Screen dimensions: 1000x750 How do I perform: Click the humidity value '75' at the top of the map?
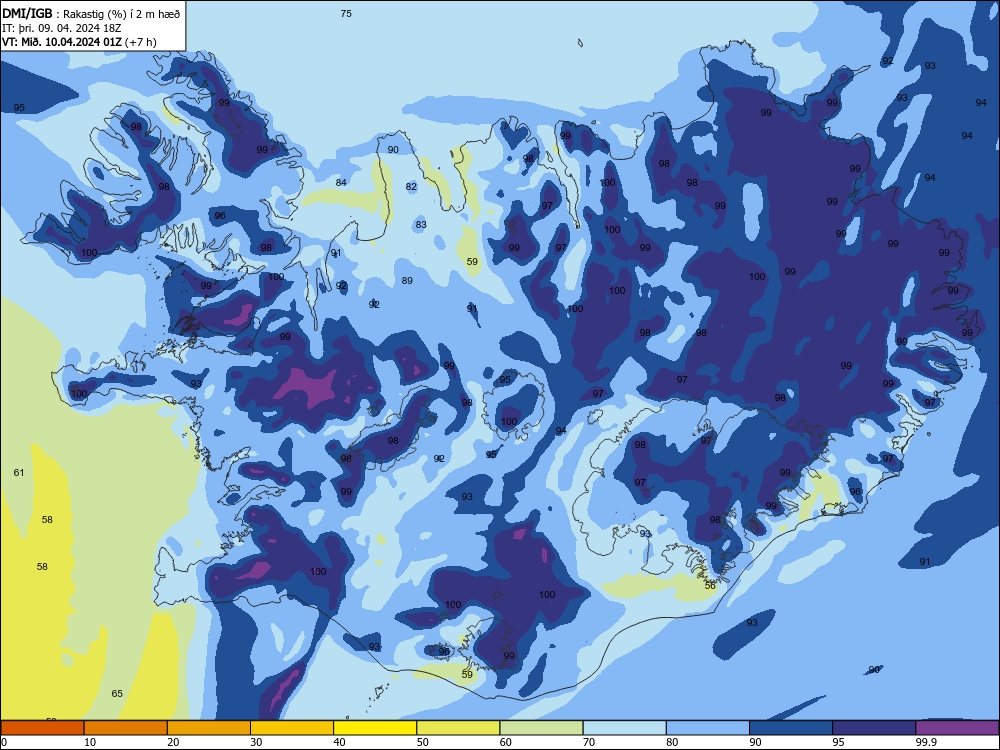tap(346, 13)
